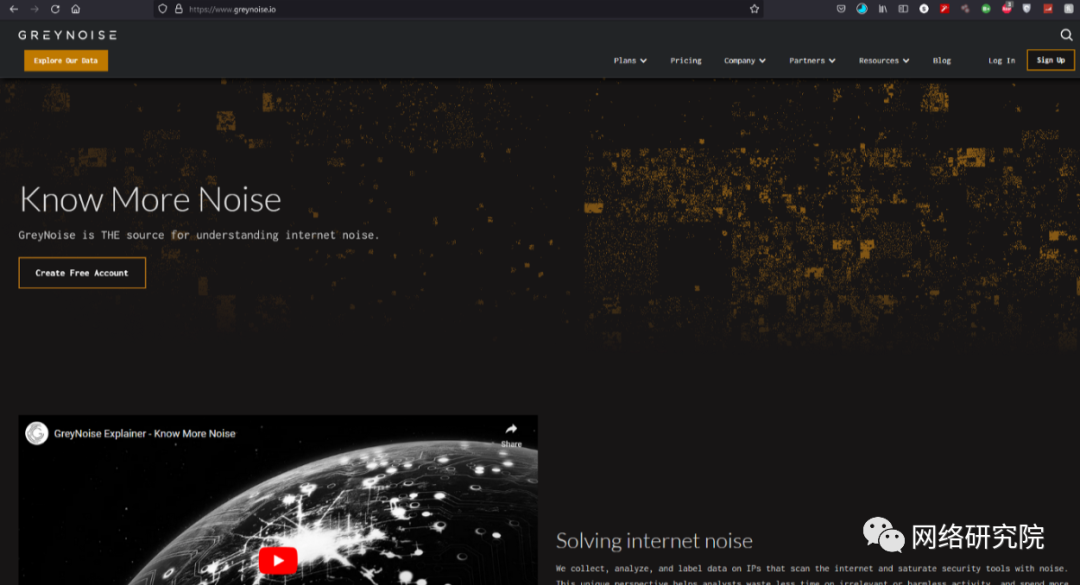Open the grey connected-nodes extension icon
Image resolution: width=1080 pixels, height=585 pixels.
(965, 9)
